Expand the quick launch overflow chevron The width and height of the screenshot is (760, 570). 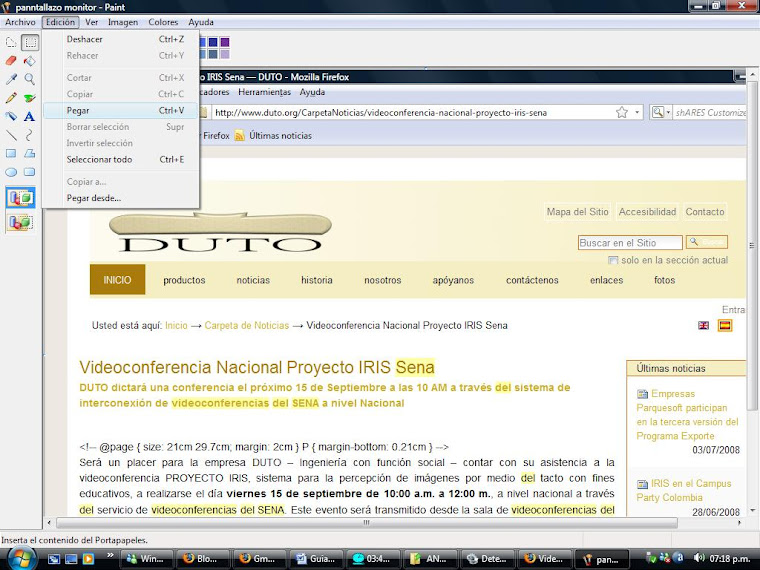pyautogui.click(x=110, y=555)
